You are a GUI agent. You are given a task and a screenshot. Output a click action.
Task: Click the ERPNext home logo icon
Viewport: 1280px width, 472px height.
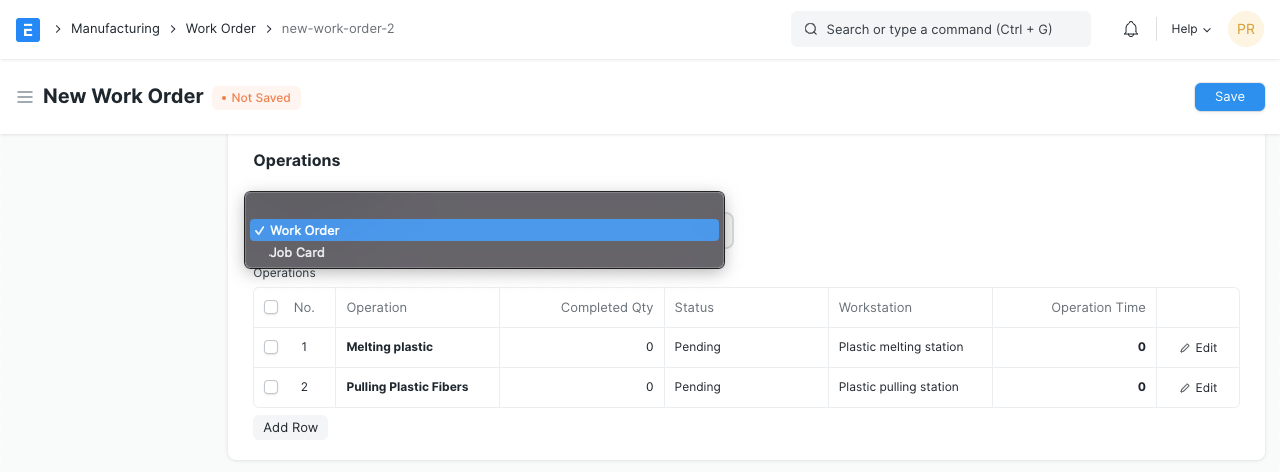point(28,29)
